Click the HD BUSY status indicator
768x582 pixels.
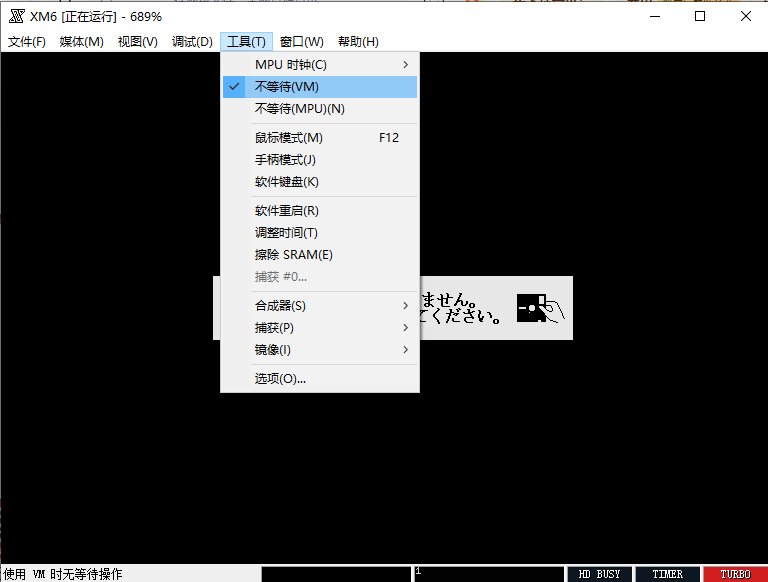pyautogui.click(x=598, y=574)
